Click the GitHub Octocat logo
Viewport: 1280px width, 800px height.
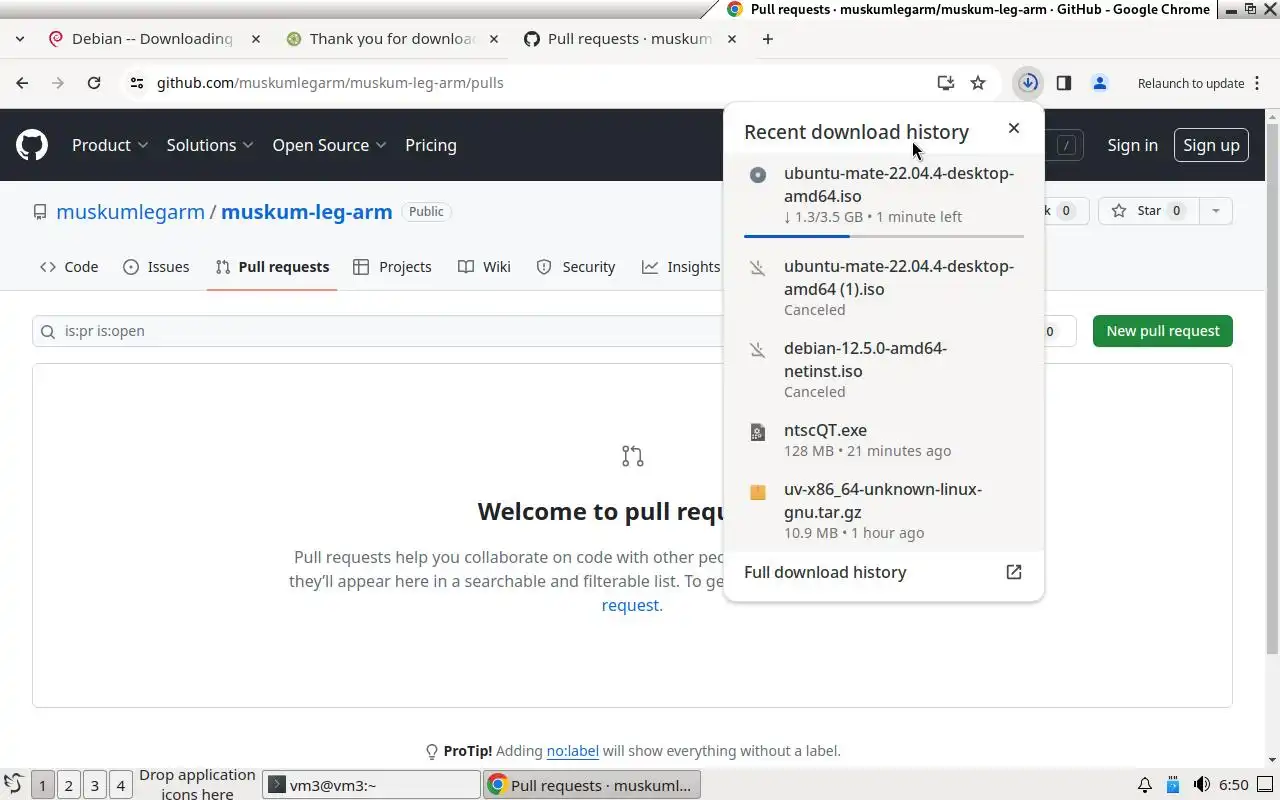pyautogui.click(x=32, y=145)
